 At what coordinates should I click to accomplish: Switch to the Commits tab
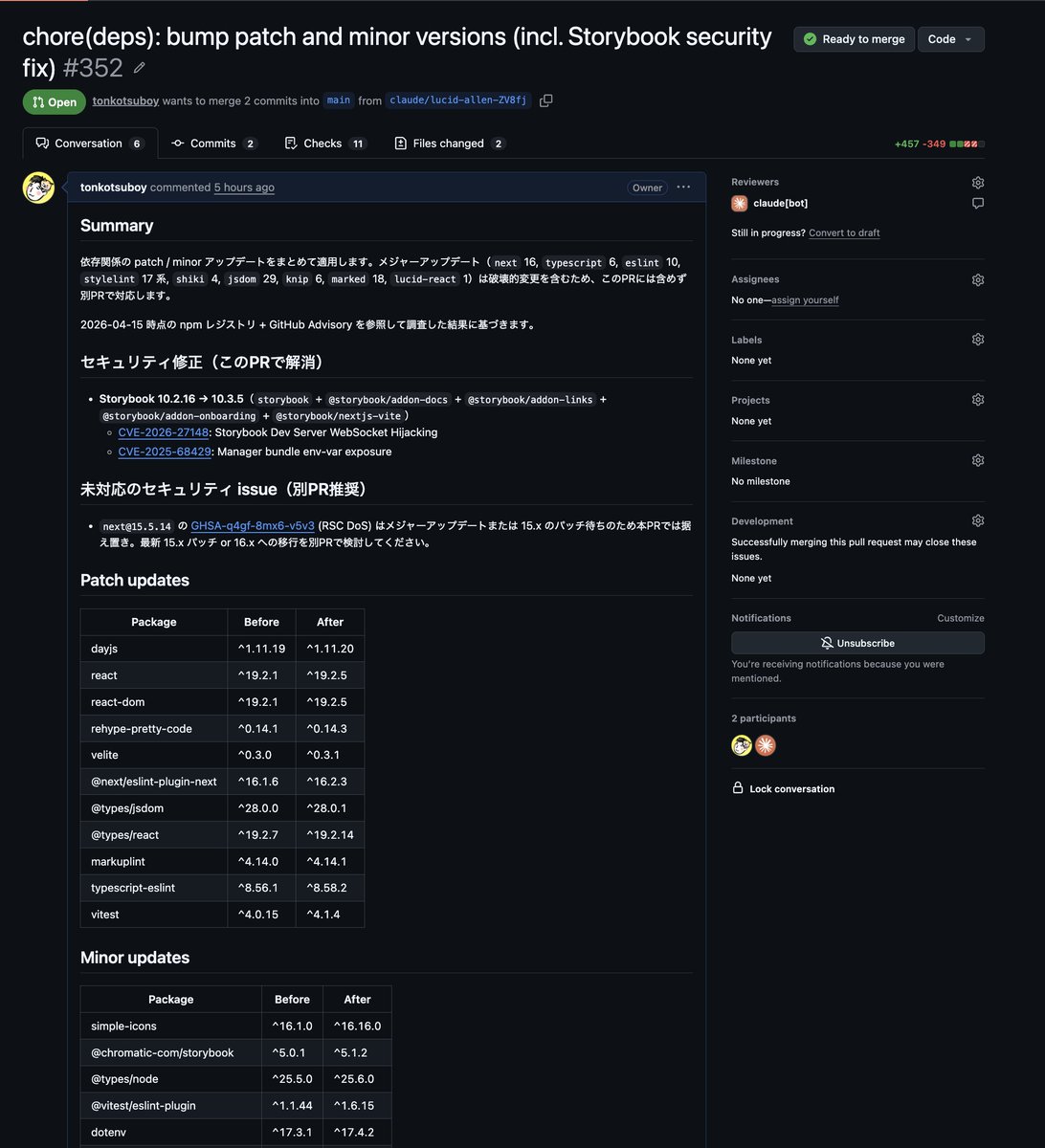click(x=214, y=143)
